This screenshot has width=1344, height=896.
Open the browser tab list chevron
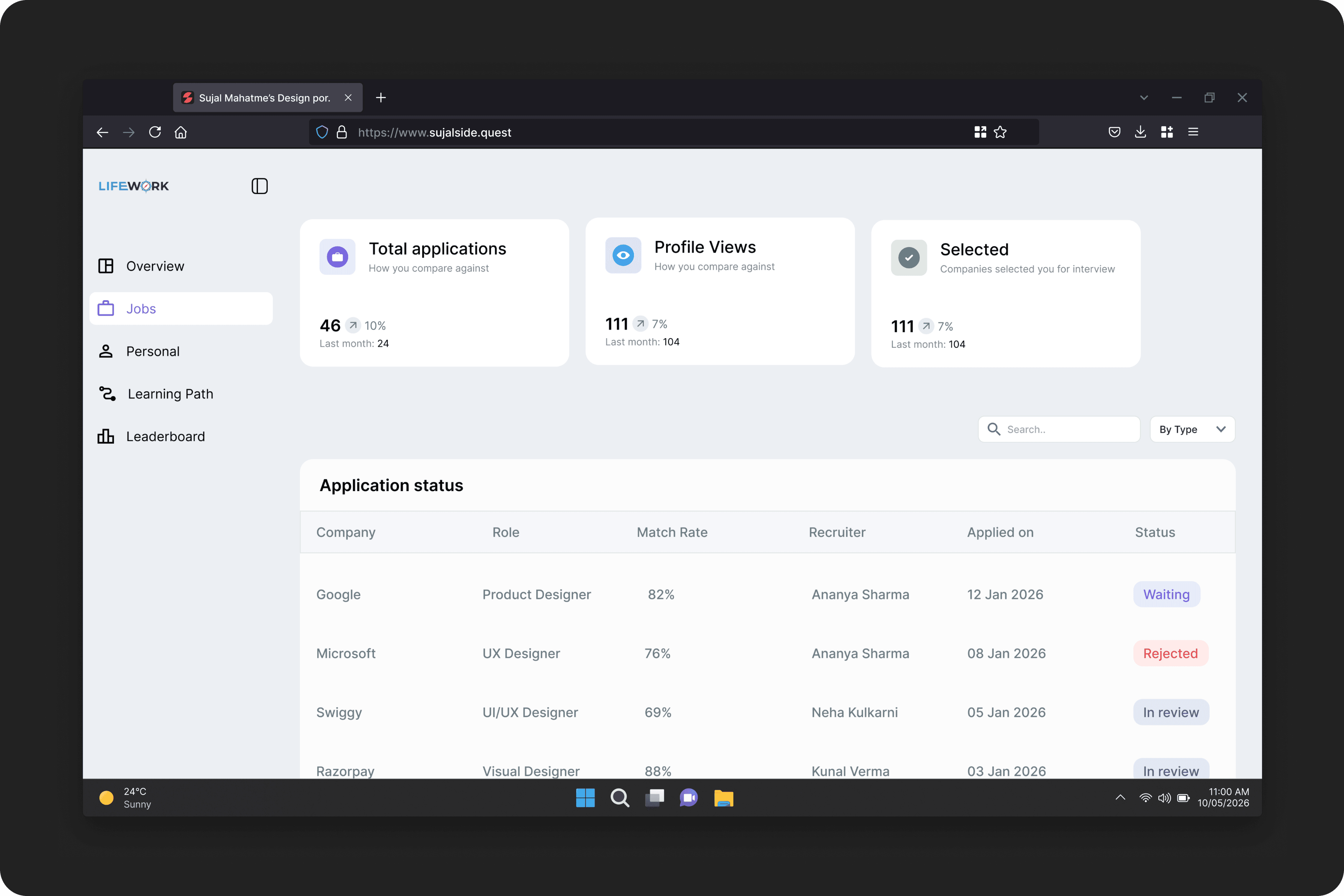pyautogui.click(x=1144, y=98)
